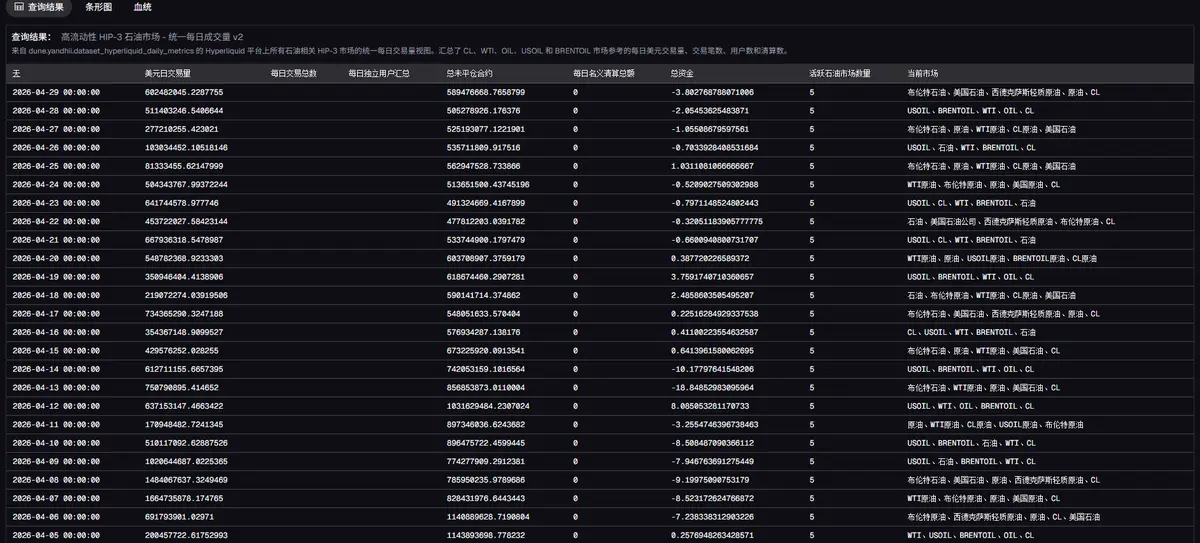Click open interest value 1031629484.2307024
Screen dimensions: 1200x543
click(x=487, y=406)
